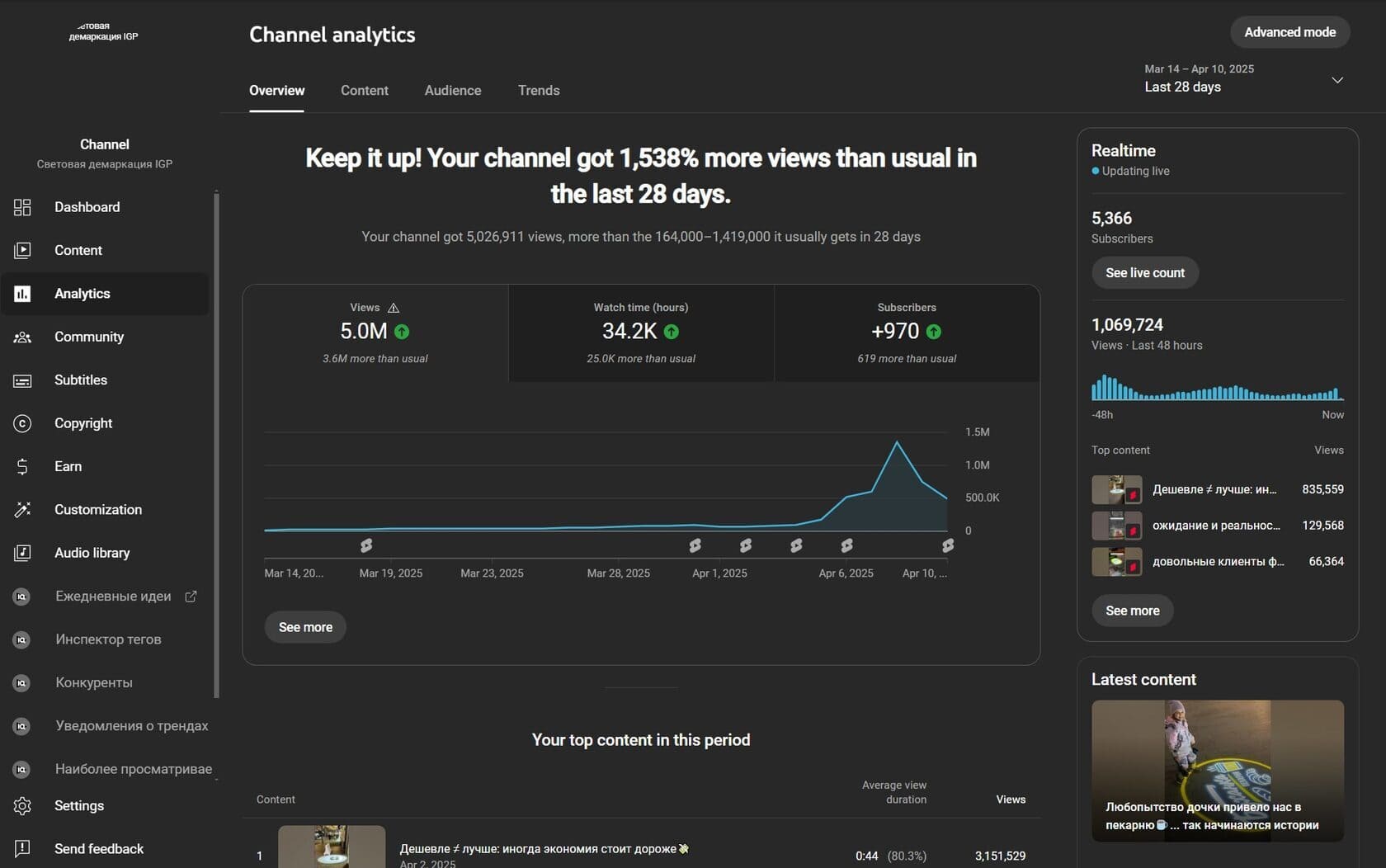Image resolution: width=1386 pixels, height=868 pixels.
Task: Click See more under the views chart
Action: coord(305,627)
